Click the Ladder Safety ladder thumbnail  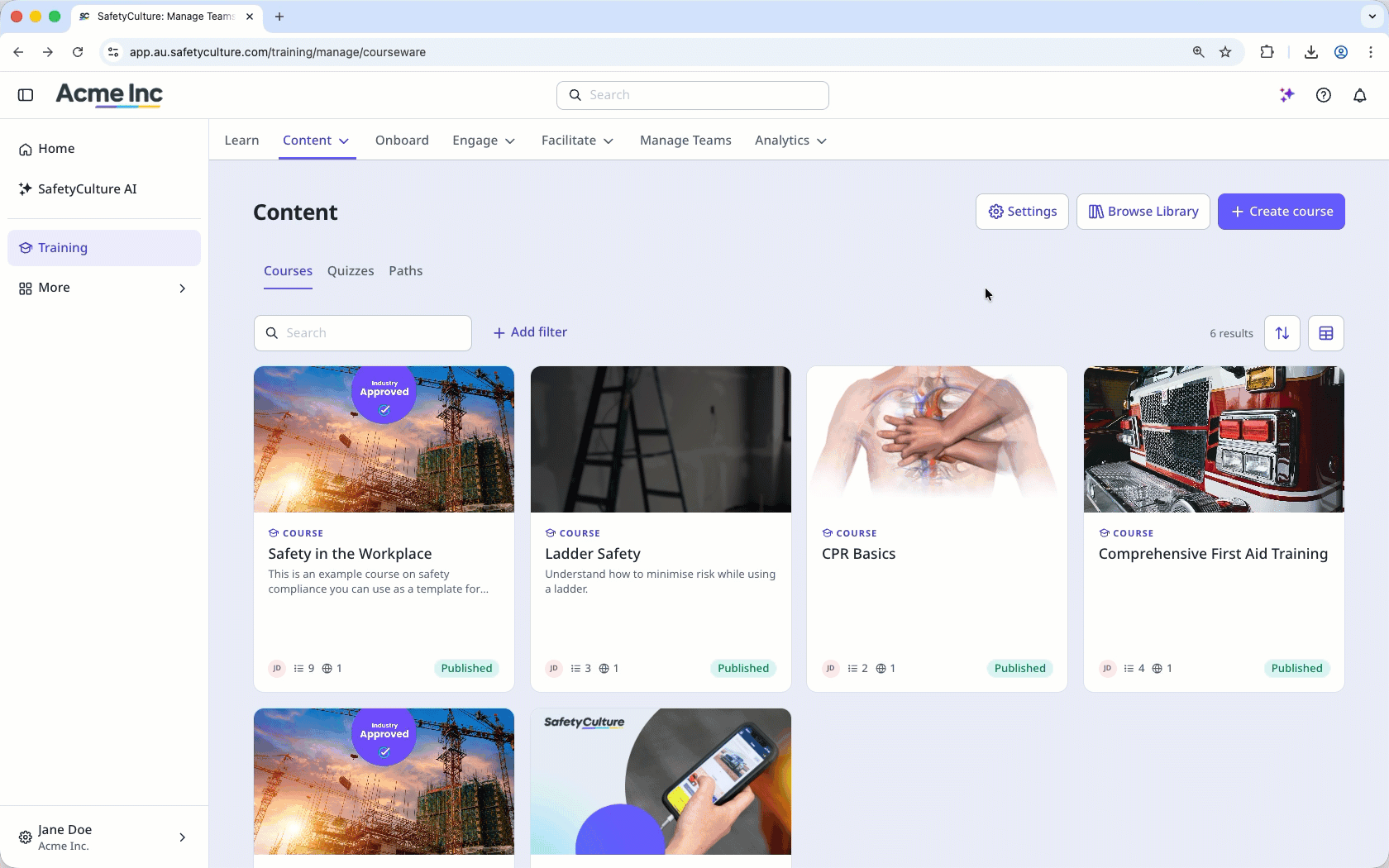(661, 440)
